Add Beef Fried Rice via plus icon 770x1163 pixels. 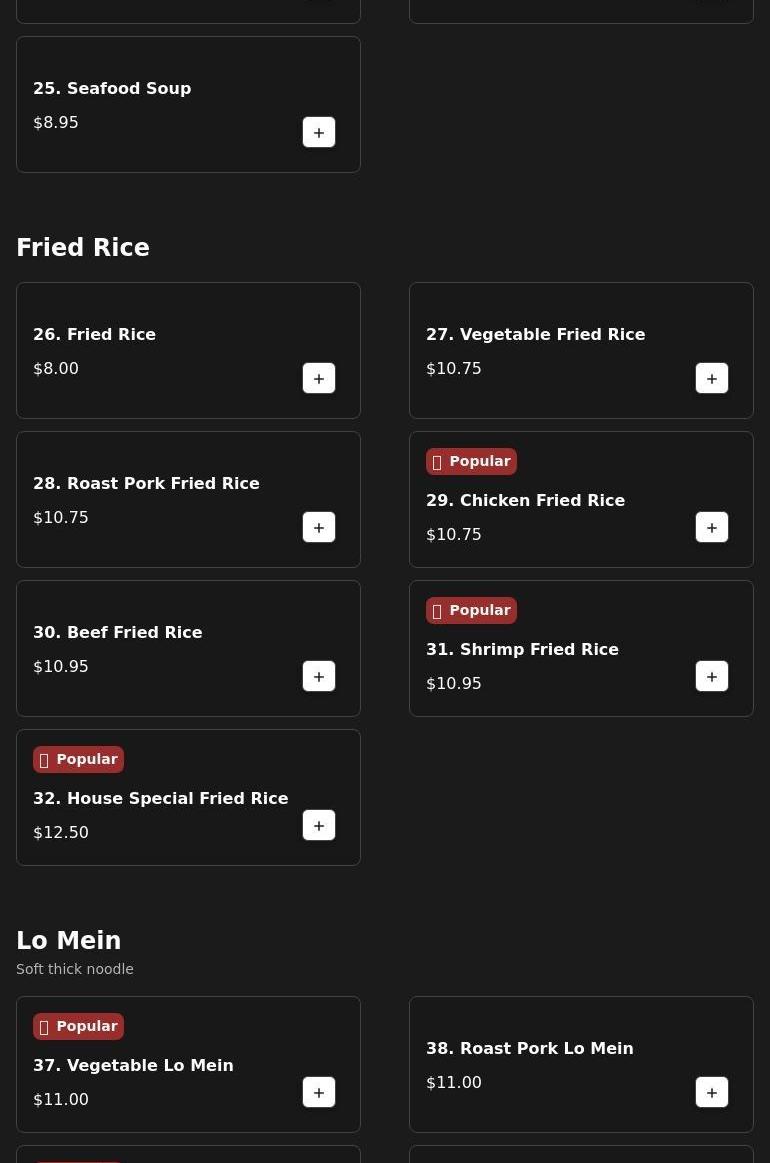point(319,676)
